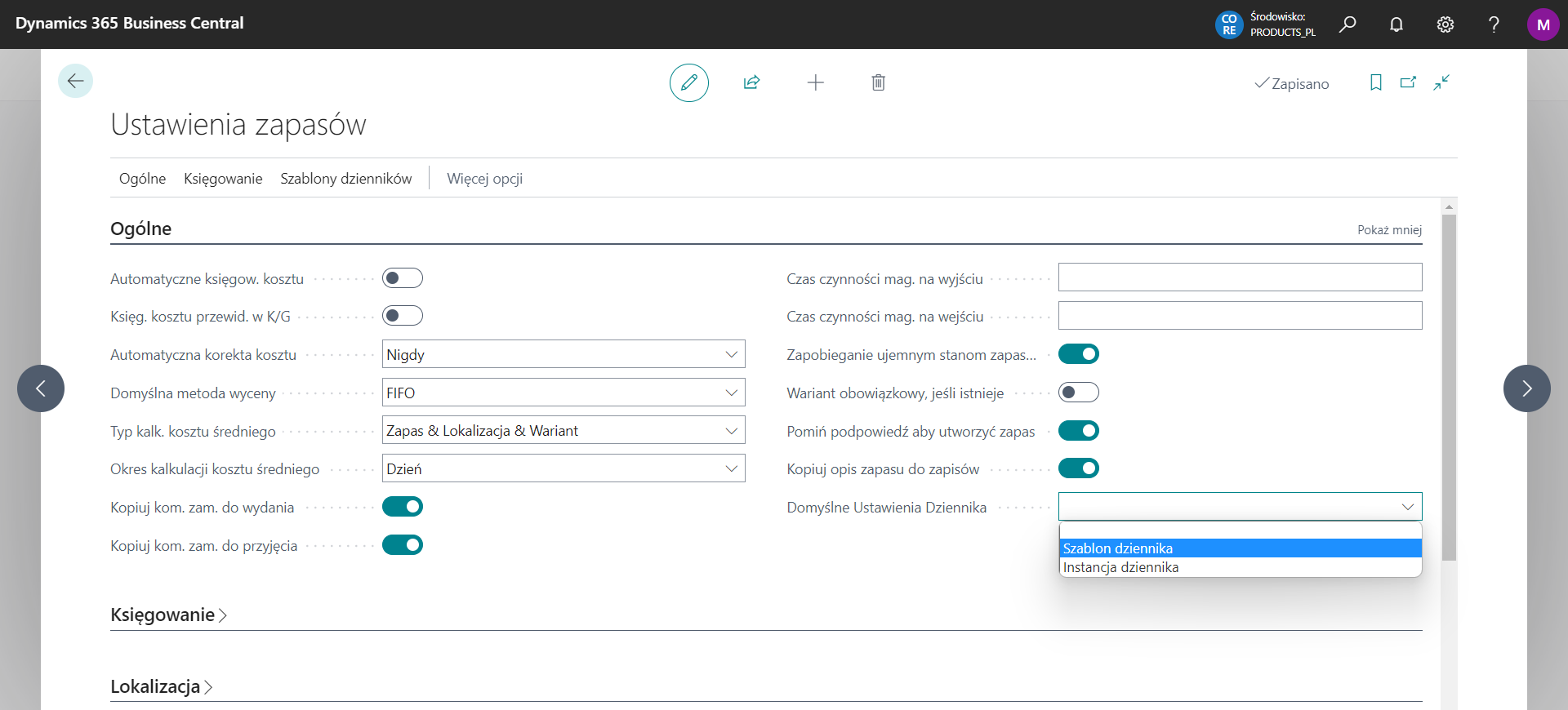The height and width of the screenshot is (710, 1568).
Task: Click the pencil edit icon
Action: (x=688, y=82)
